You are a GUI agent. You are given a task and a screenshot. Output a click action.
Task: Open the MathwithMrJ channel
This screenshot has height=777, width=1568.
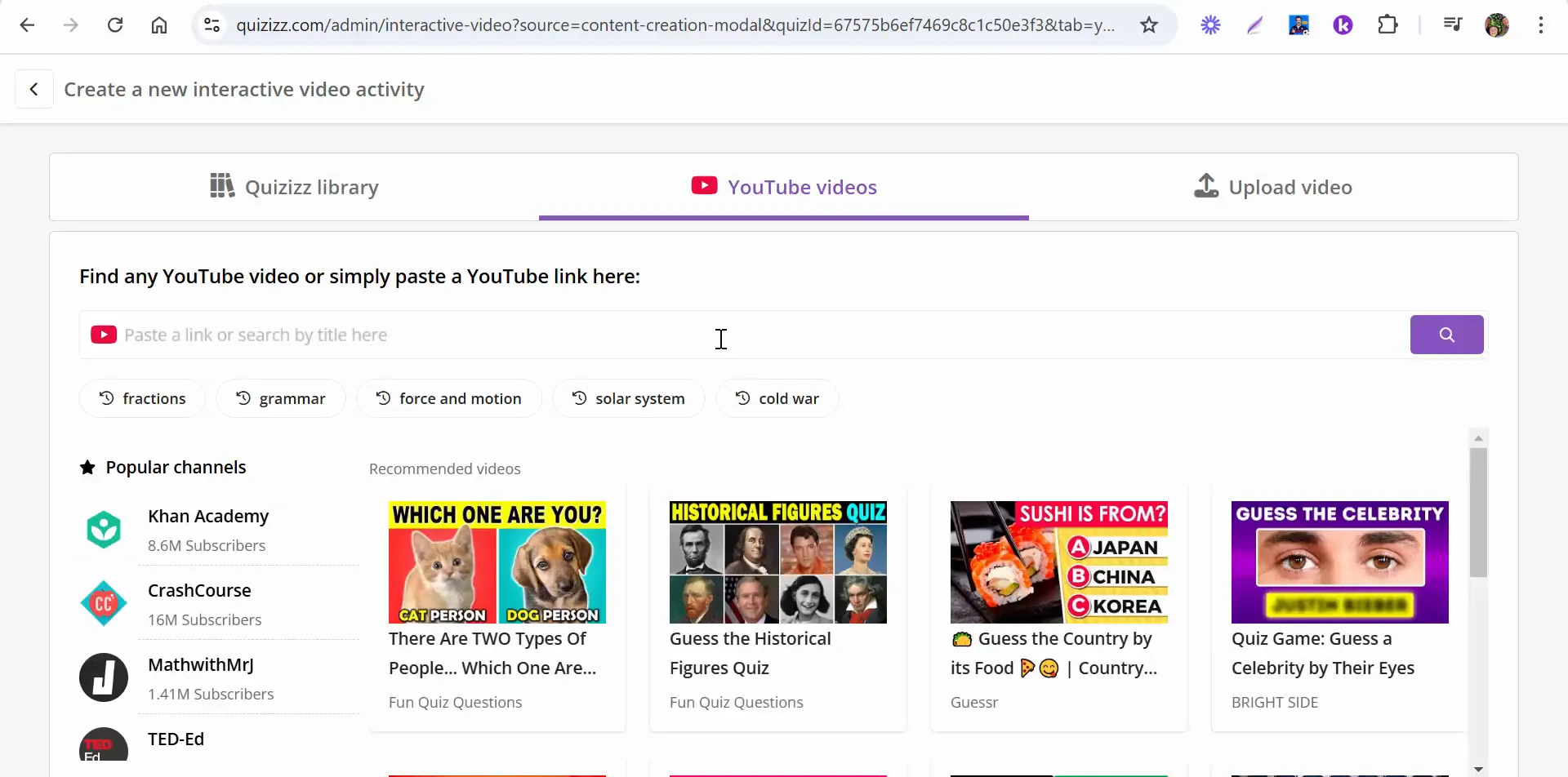[x=201, y=665]
